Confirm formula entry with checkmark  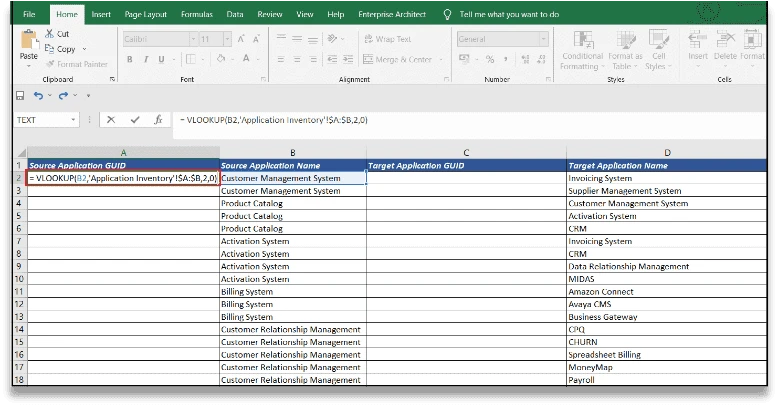click(x=135, y=120)
